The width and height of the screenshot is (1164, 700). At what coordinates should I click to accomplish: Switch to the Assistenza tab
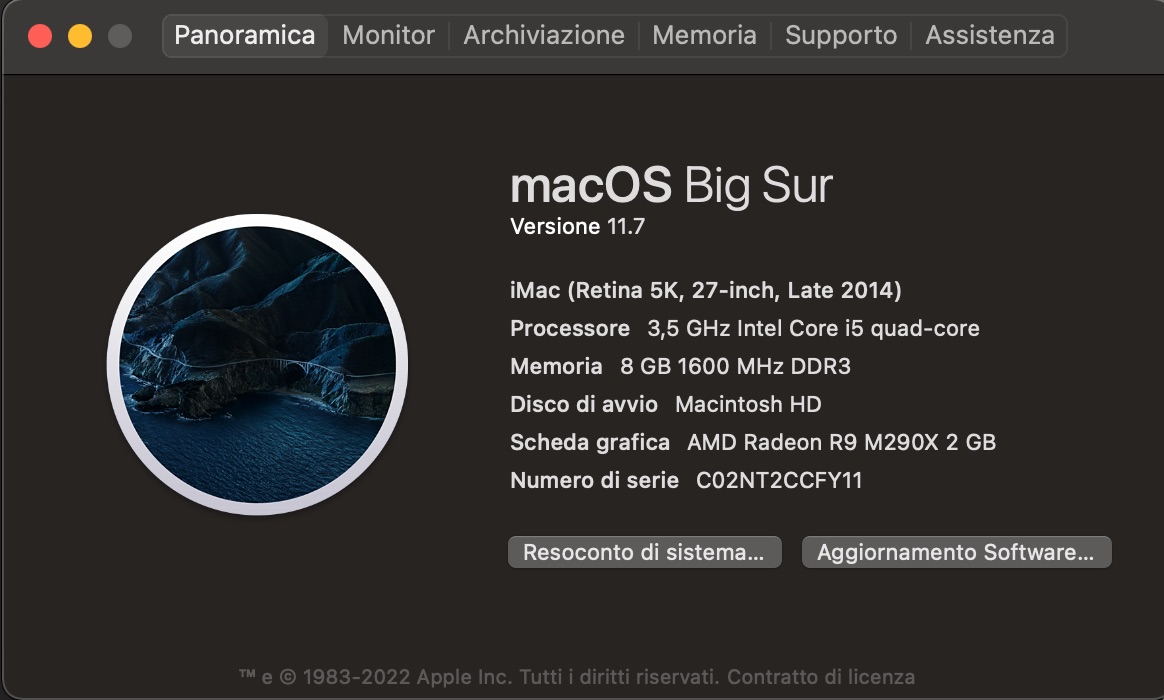coord(989,36)
